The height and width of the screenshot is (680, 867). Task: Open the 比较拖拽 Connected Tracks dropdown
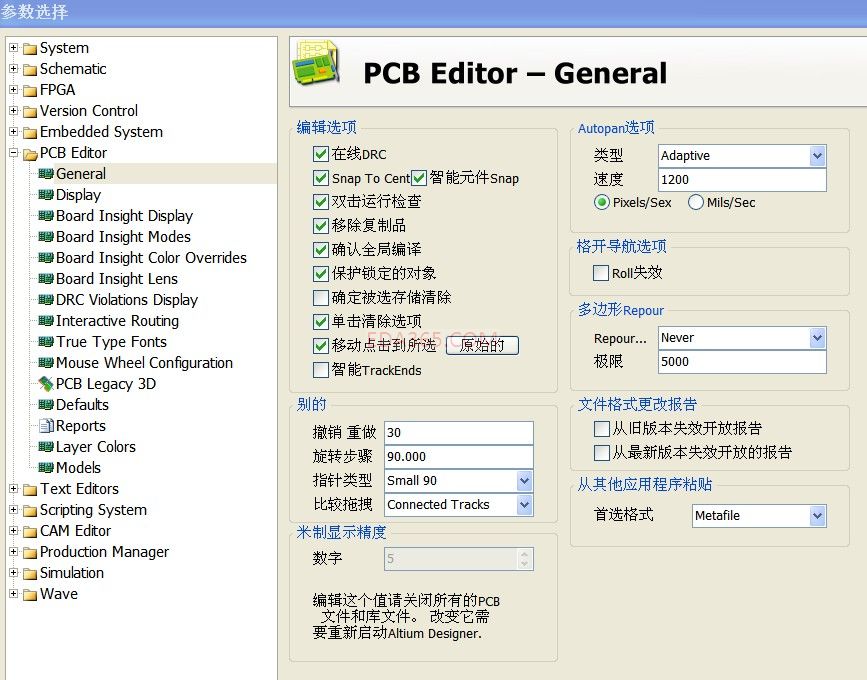[525, 504]
